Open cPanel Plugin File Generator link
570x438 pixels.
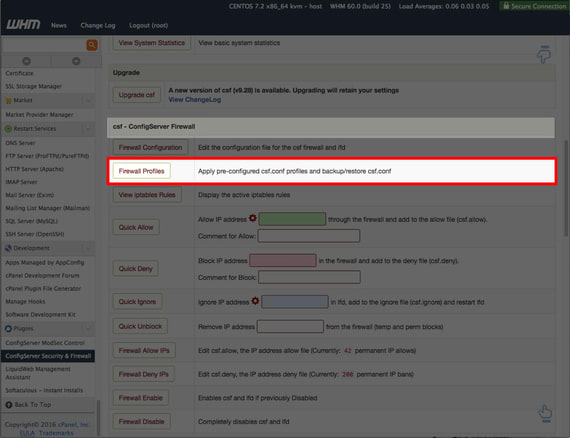(x=43, y=289)
